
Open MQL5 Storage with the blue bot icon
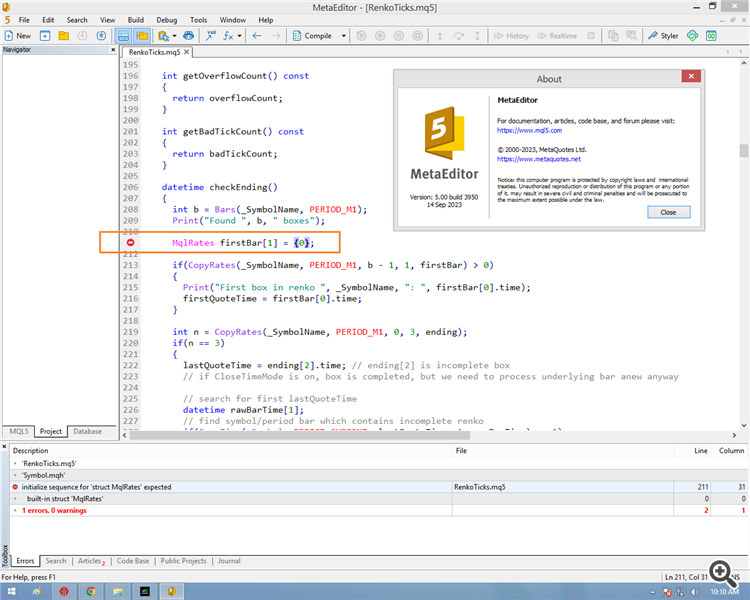click(189, 36)
